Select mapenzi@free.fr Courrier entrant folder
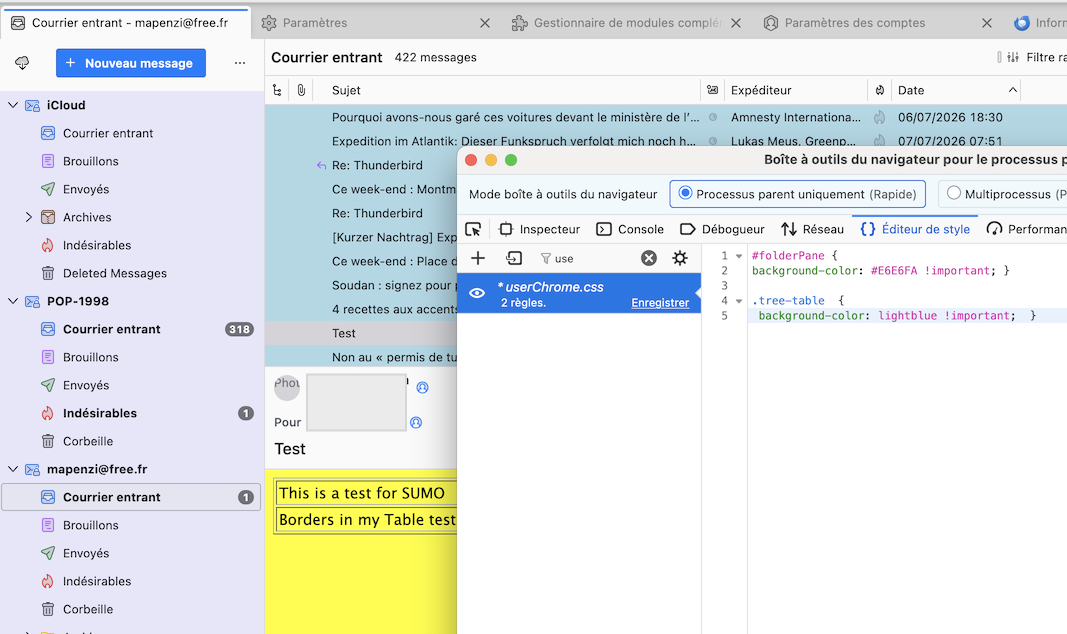The width and height of the screenshot is (1067, 634). tap(131, 497)
